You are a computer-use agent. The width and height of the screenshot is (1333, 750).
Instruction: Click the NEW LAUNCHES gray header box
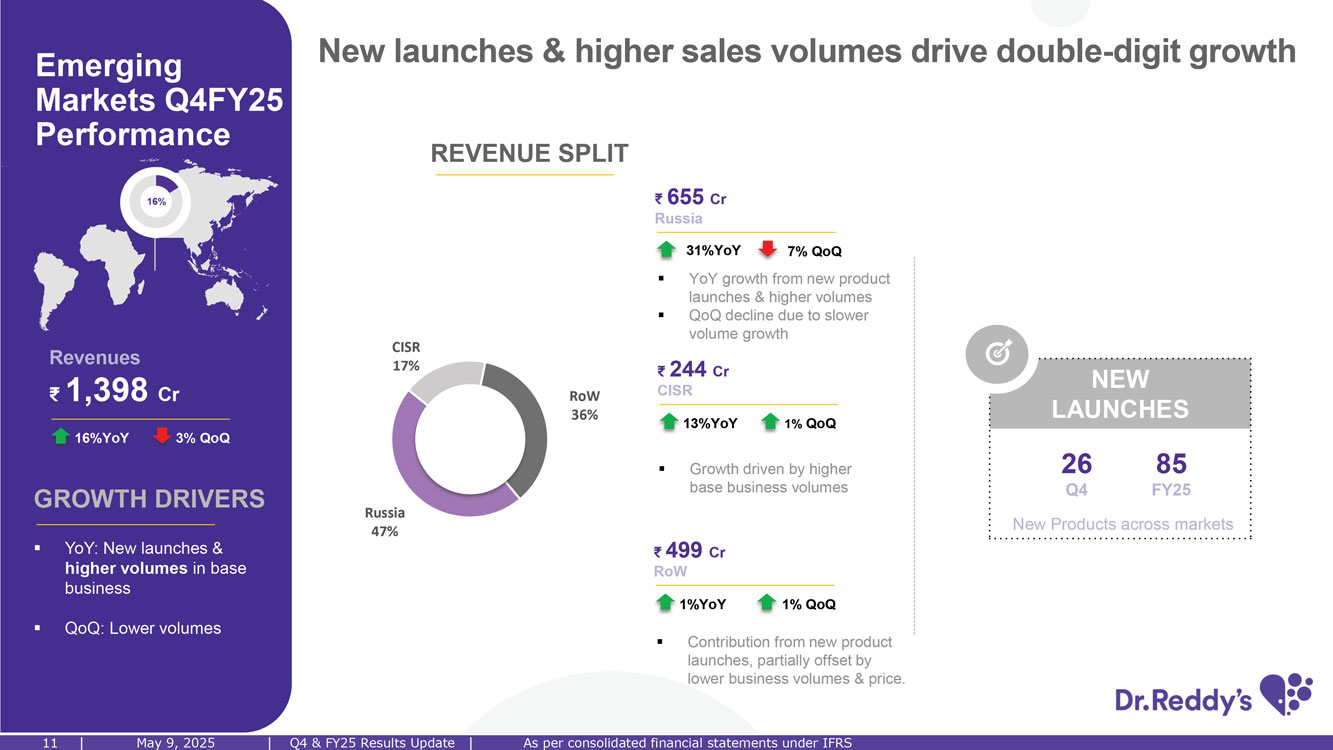[1120, 394]
